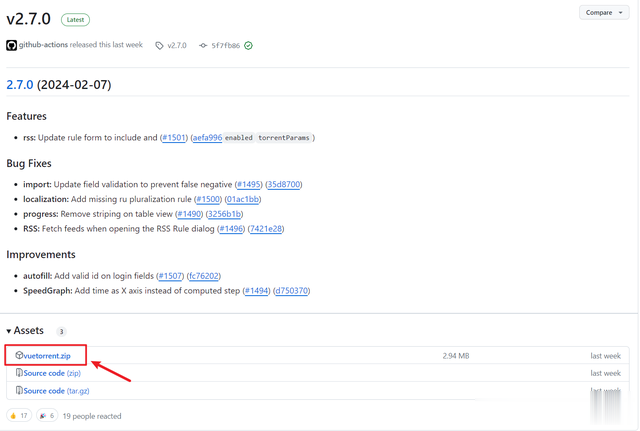Open commit 35d8700
This screenshot has height=431, width=640.
click(x=284, y=184)
